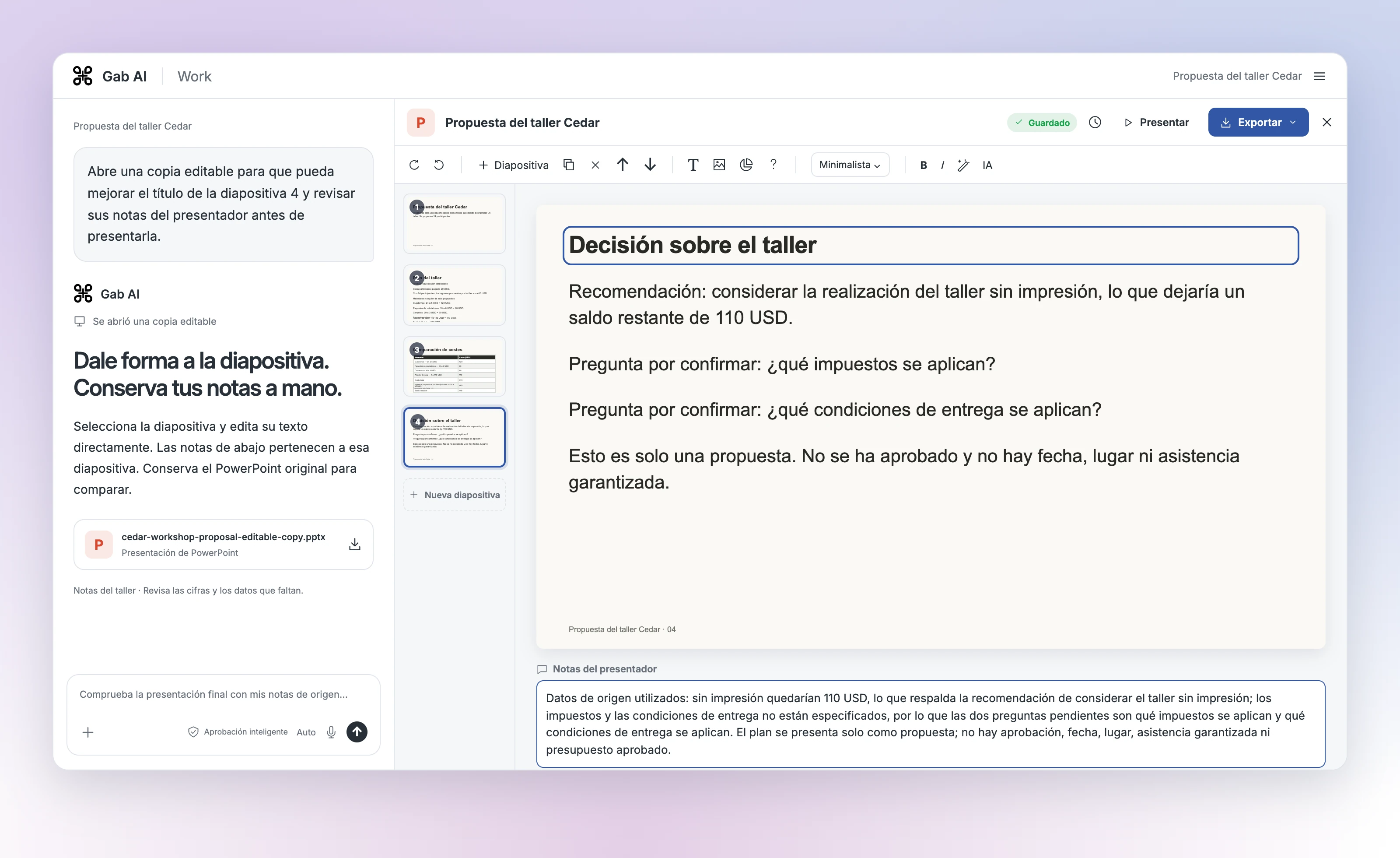The image size is (1400, 858).
Task: Click the sidebar 'Propuesta del taller Cedar' conversation label
Action: point(133,126)
